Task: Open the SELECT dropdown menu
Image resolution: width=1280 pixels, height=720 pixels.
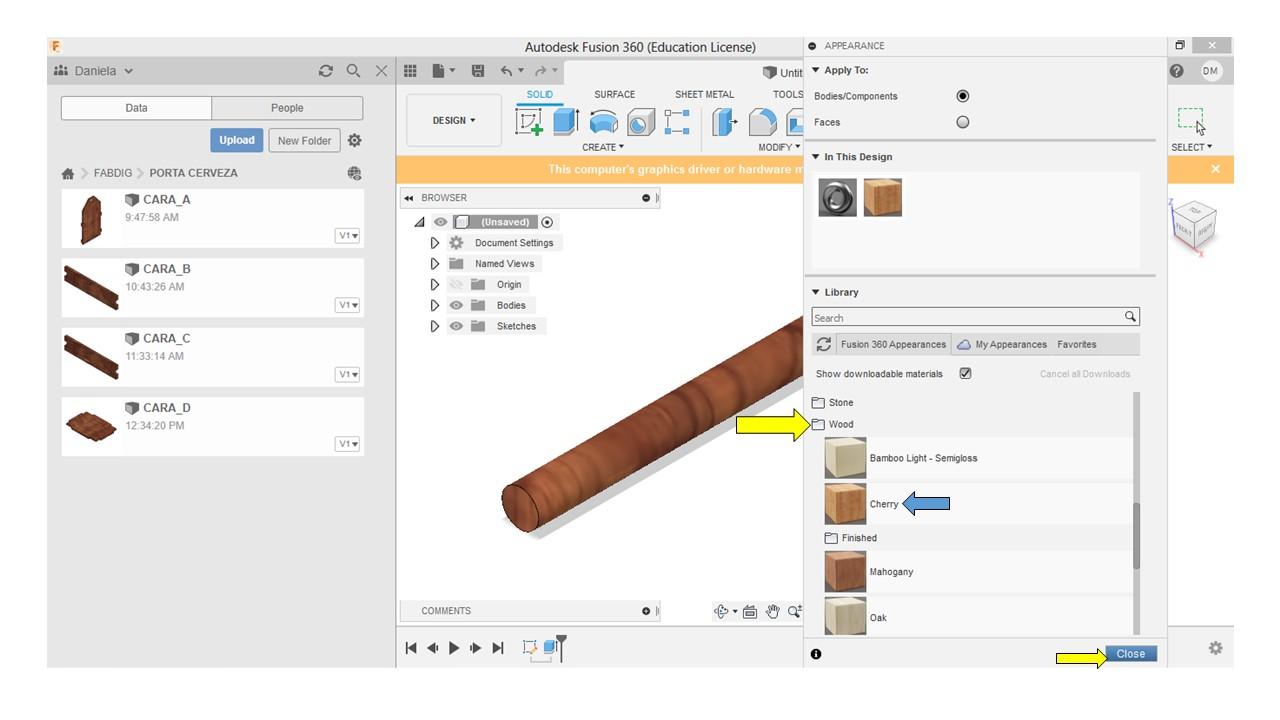Action: pyautogui.click(x=1191, y=147)
